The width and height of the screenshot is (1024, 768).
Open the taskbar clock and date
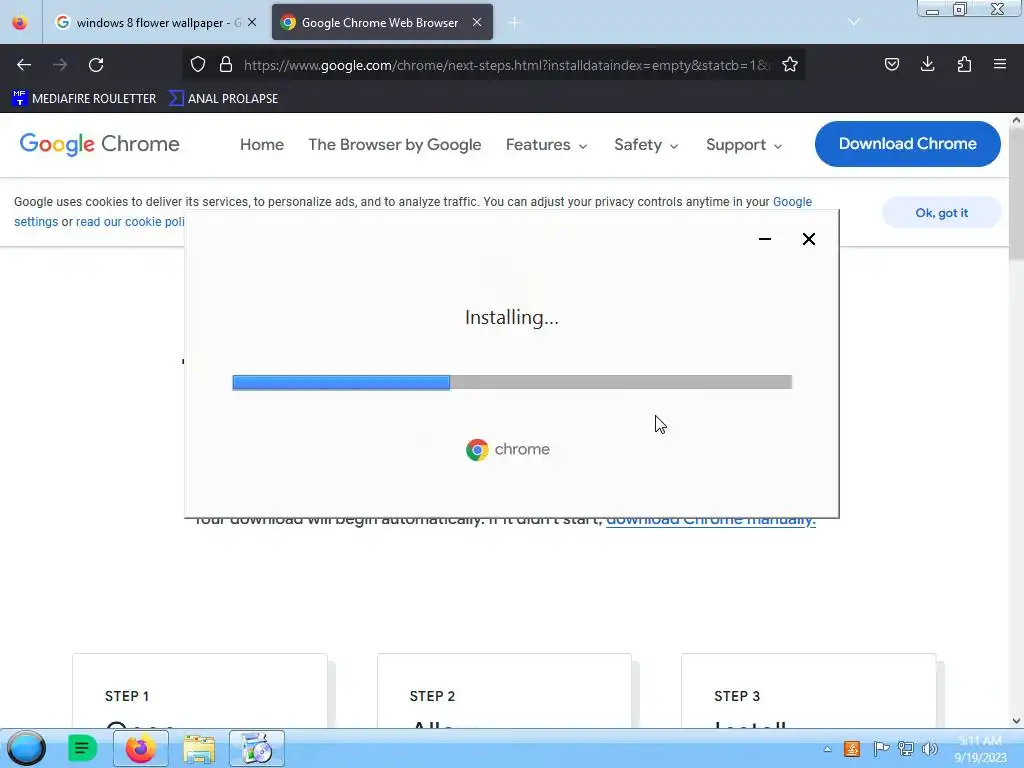pos(980,749)
